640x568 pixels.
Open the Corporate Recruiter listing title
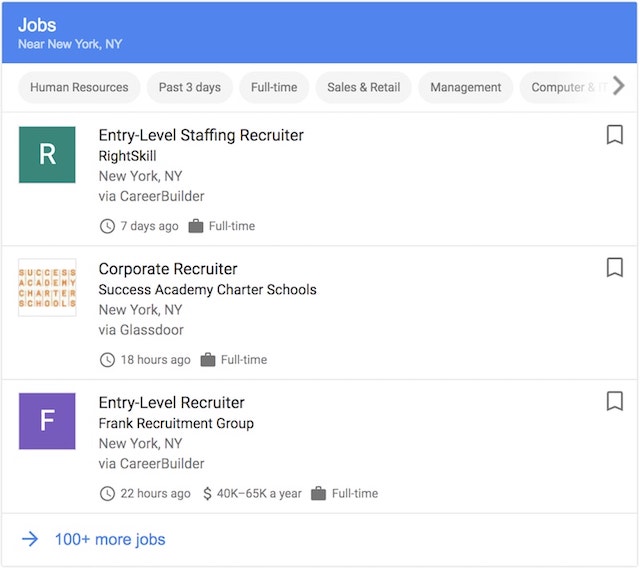coord(168,269)
